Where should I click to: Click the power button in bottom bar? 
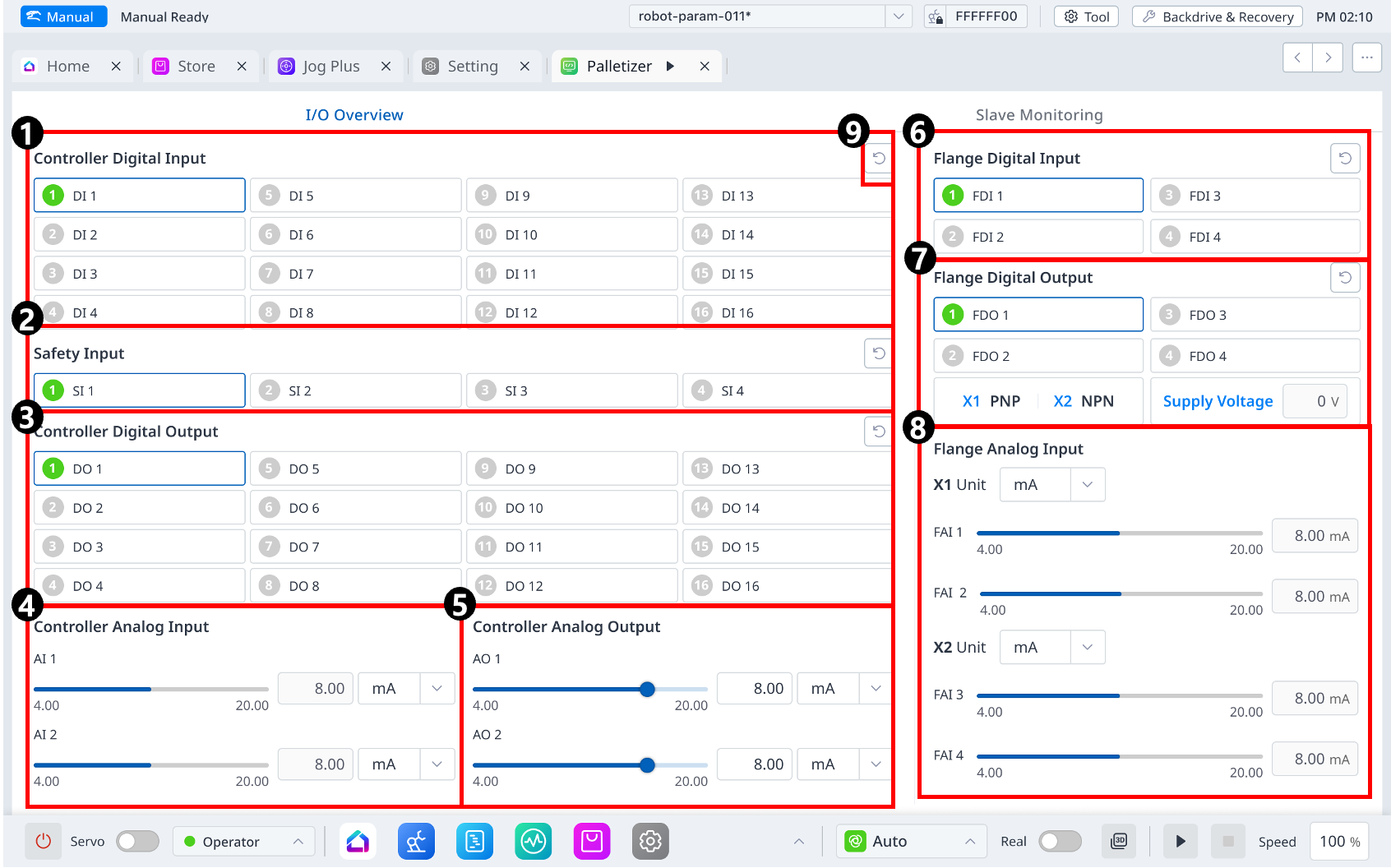point(43,841)
